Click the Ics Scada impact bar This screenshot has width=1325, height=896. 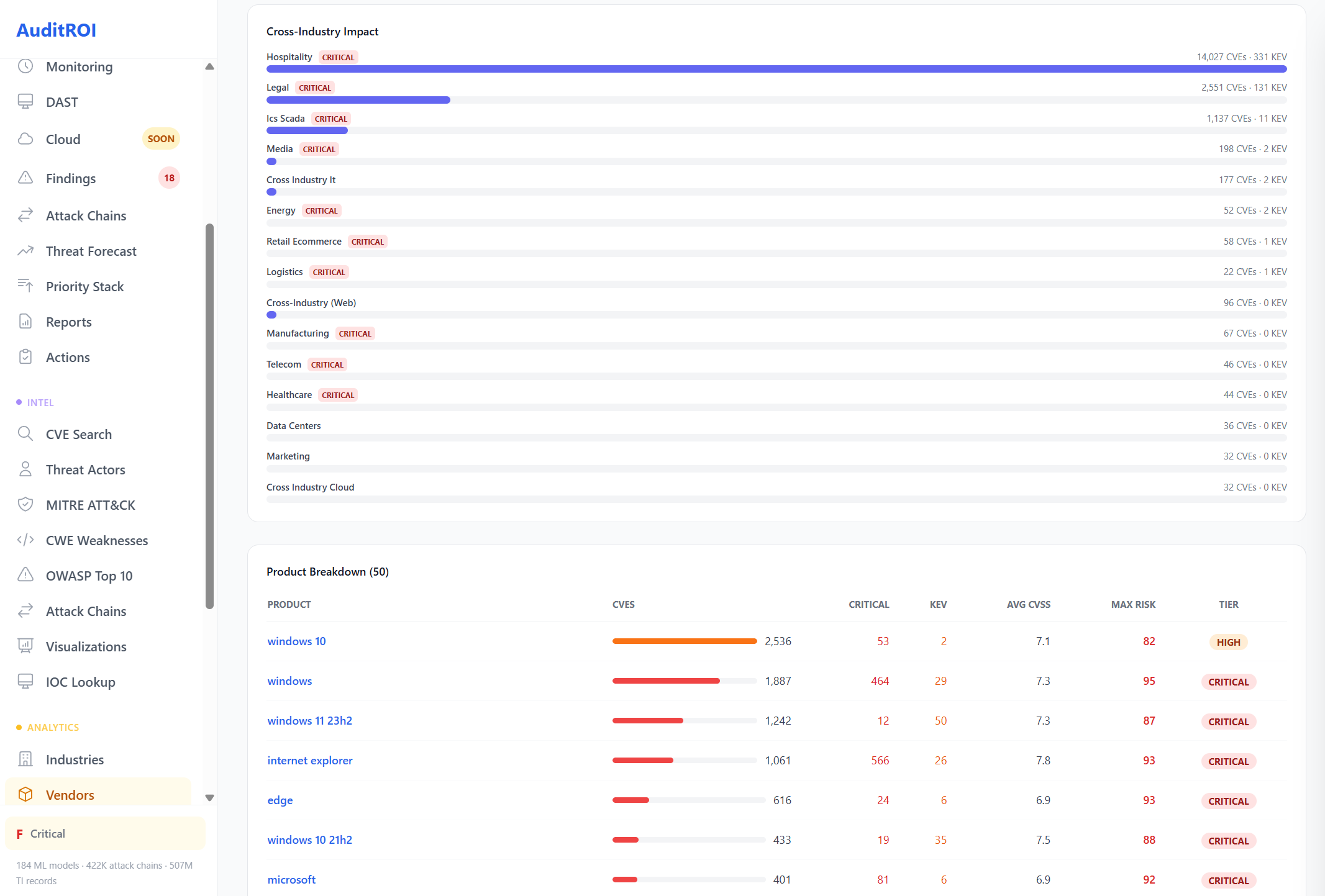[776, 130]
